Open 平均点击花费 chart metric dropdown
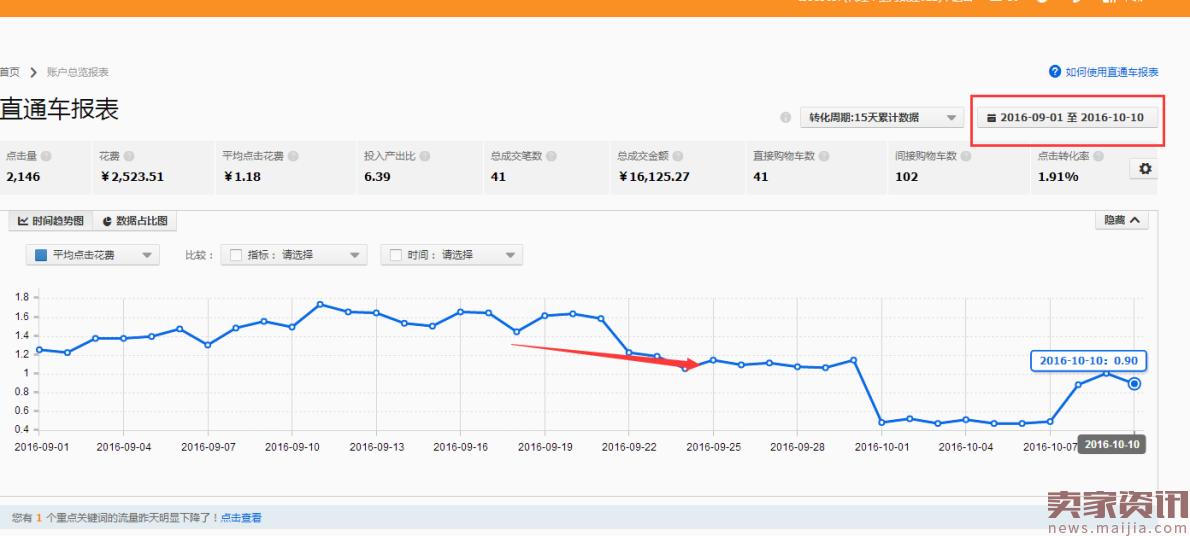This screenshot has width=1190, height=536. (x=93, y=255)
